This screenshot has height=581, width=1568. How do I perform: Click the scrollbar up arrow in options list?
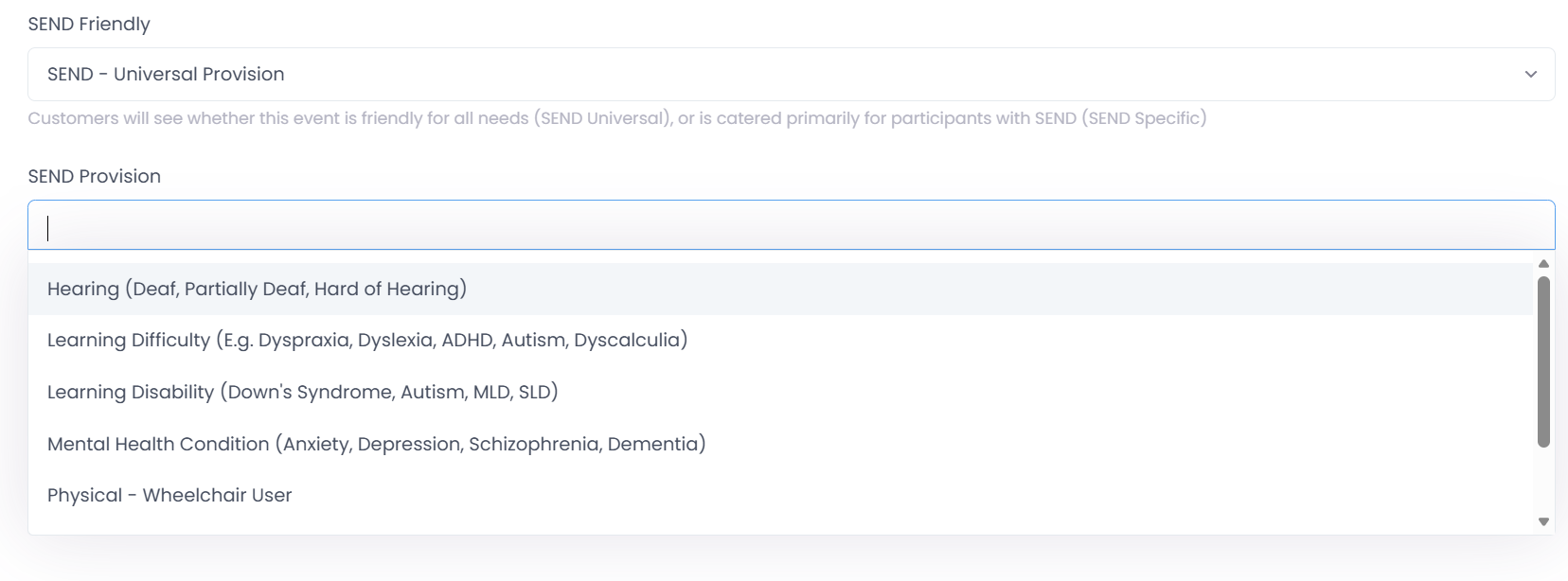(x=1543, y=264)
